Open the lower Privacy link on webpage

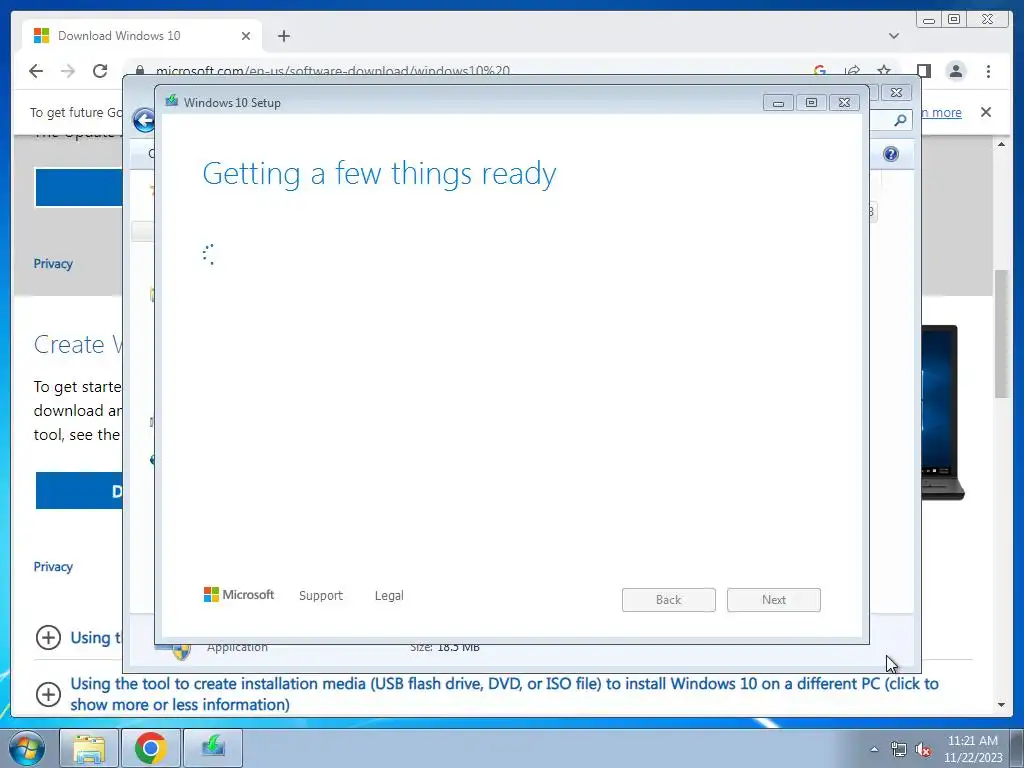[x=53, y=567]
